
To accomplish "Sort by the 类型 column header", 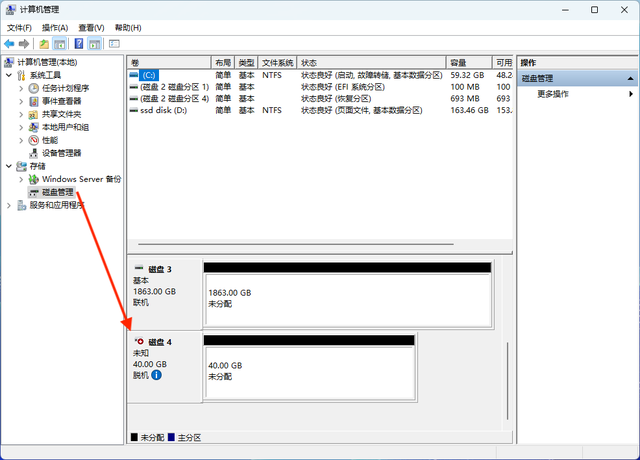I will tap(247, 63).
